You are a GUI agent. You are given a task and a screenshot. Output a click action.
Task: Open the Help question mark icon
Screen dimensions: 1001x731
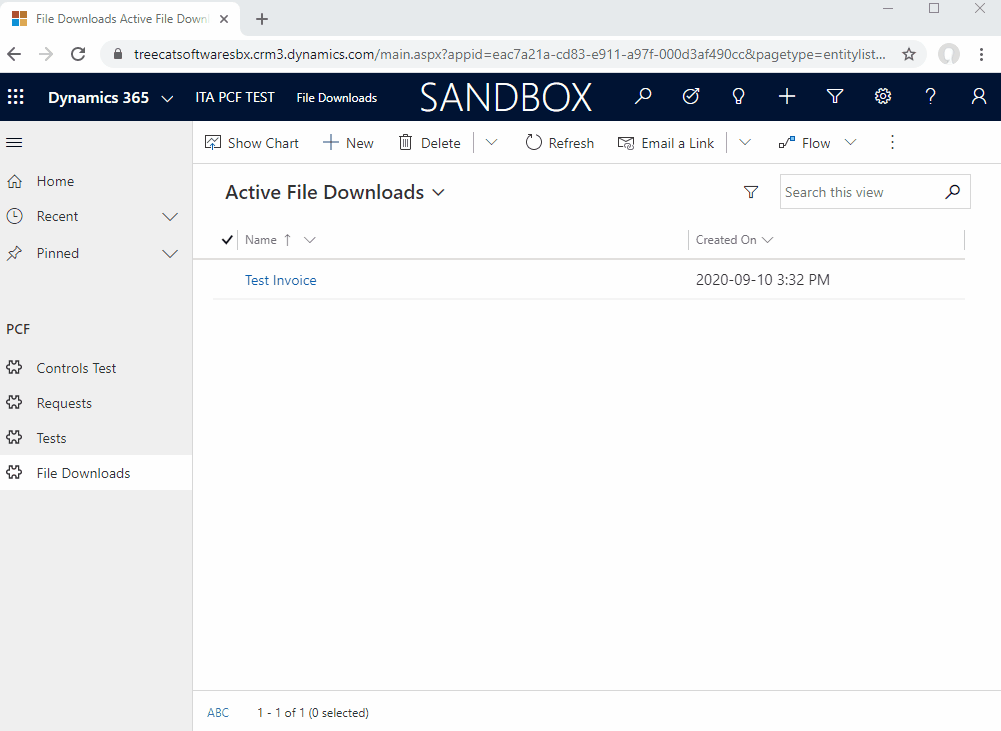pos(931,96)
